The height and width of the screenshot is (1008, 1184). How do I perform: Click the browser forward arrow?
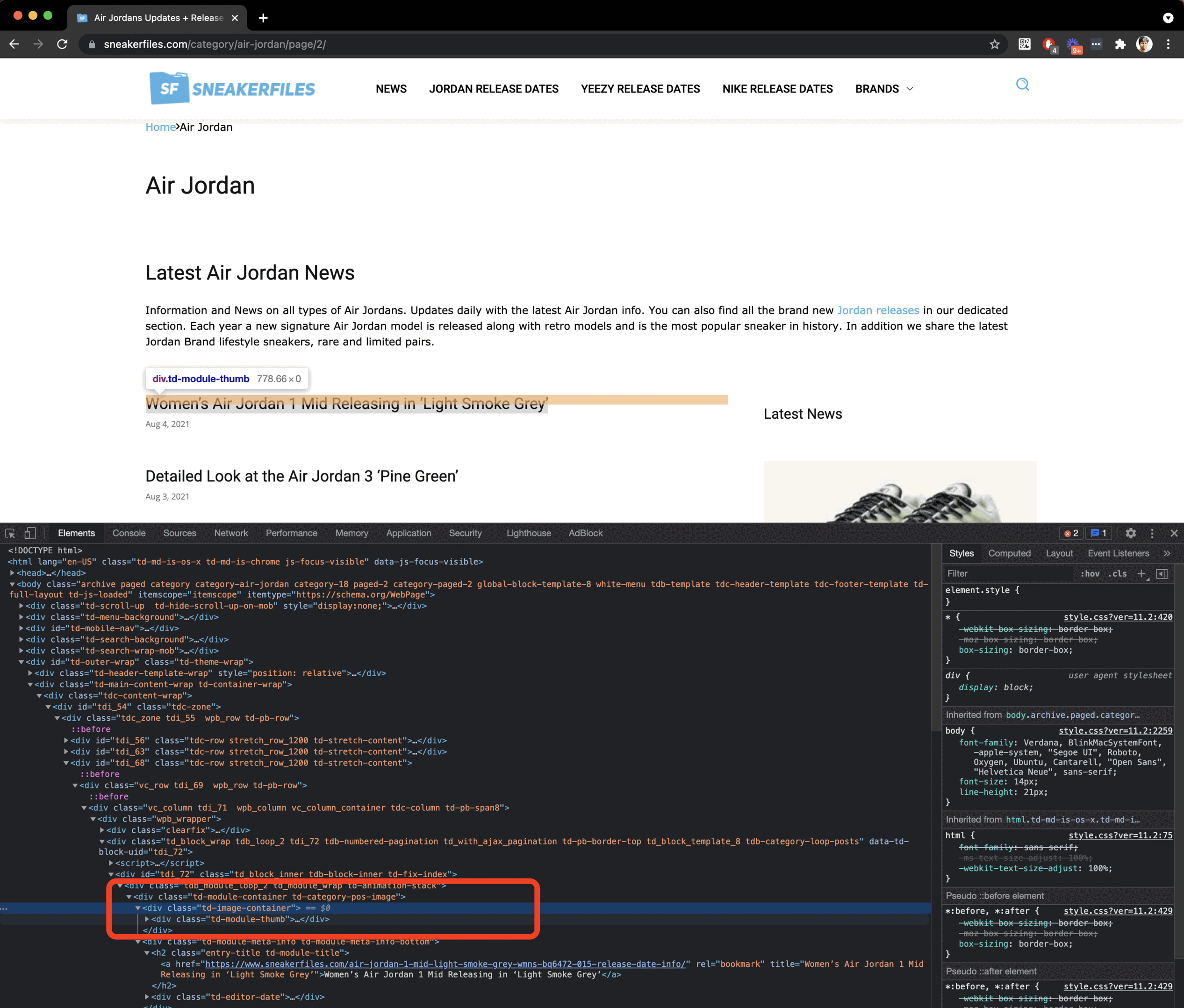pyautogui.click(x=38, y=44)
